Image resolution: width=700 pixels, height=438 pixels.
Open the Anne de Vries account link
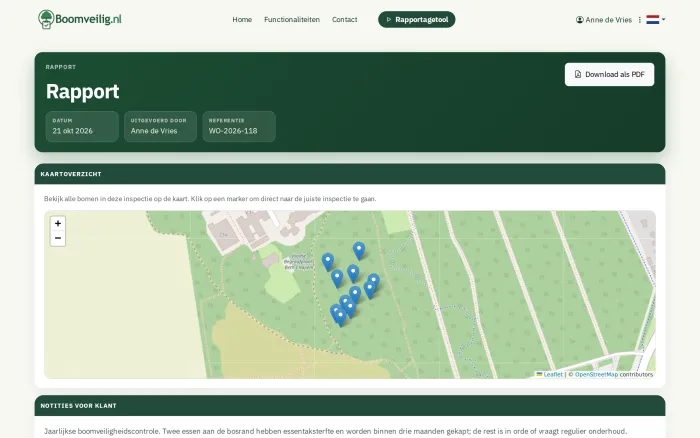point(604,20)
